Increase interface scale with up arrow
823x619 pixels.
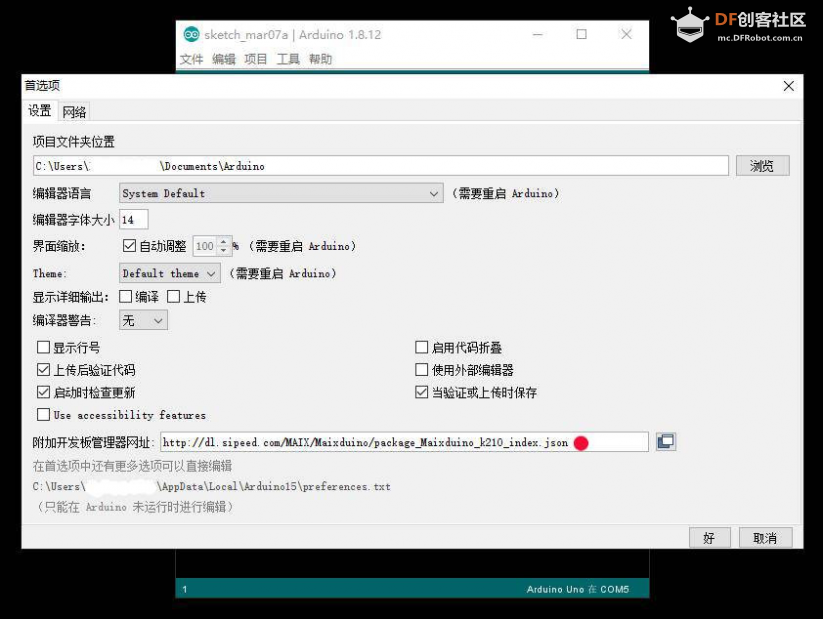click(x=224, y=241)
